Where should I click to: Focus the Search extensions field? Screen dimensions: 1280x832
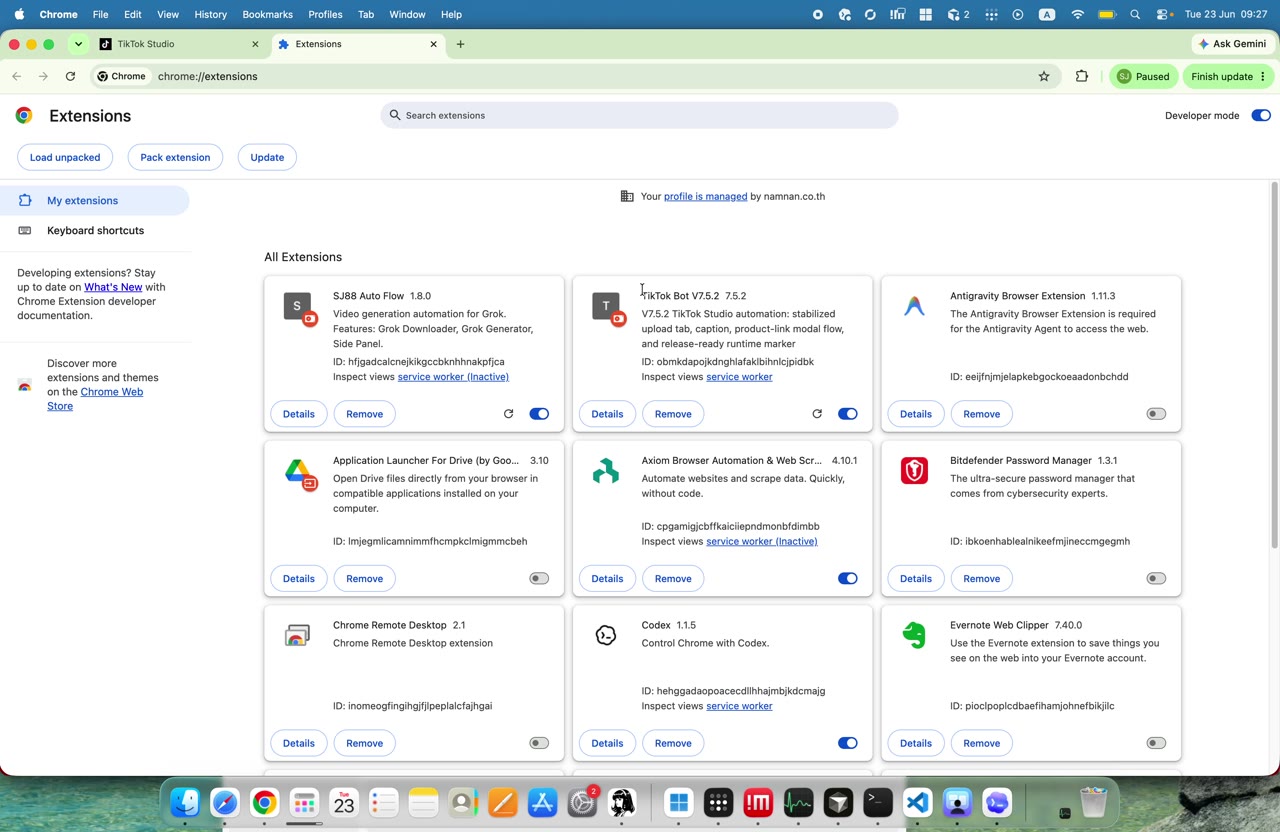pos(639,116)
